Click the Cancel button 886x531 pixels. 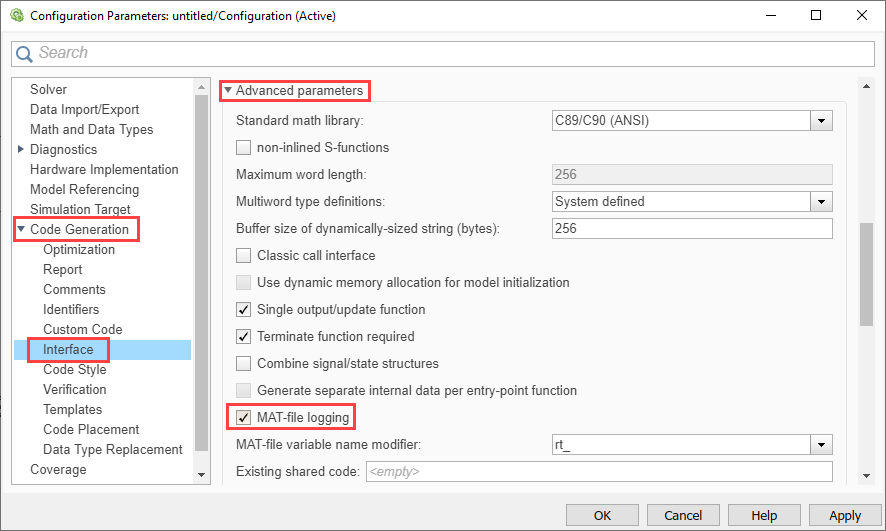click(683, 515)
